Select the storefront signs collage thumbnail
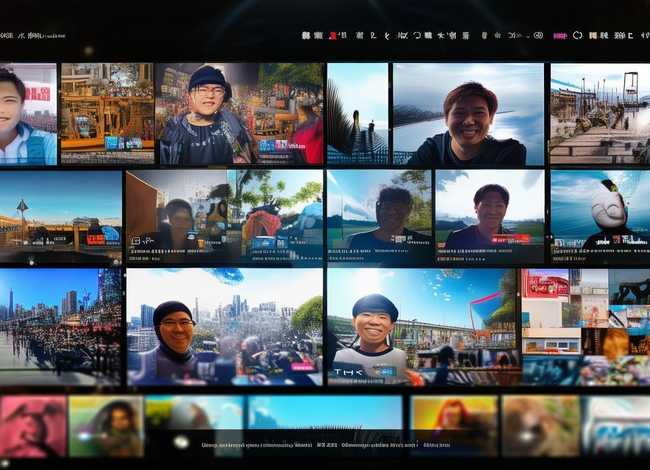650x470 pixels. 585,326
